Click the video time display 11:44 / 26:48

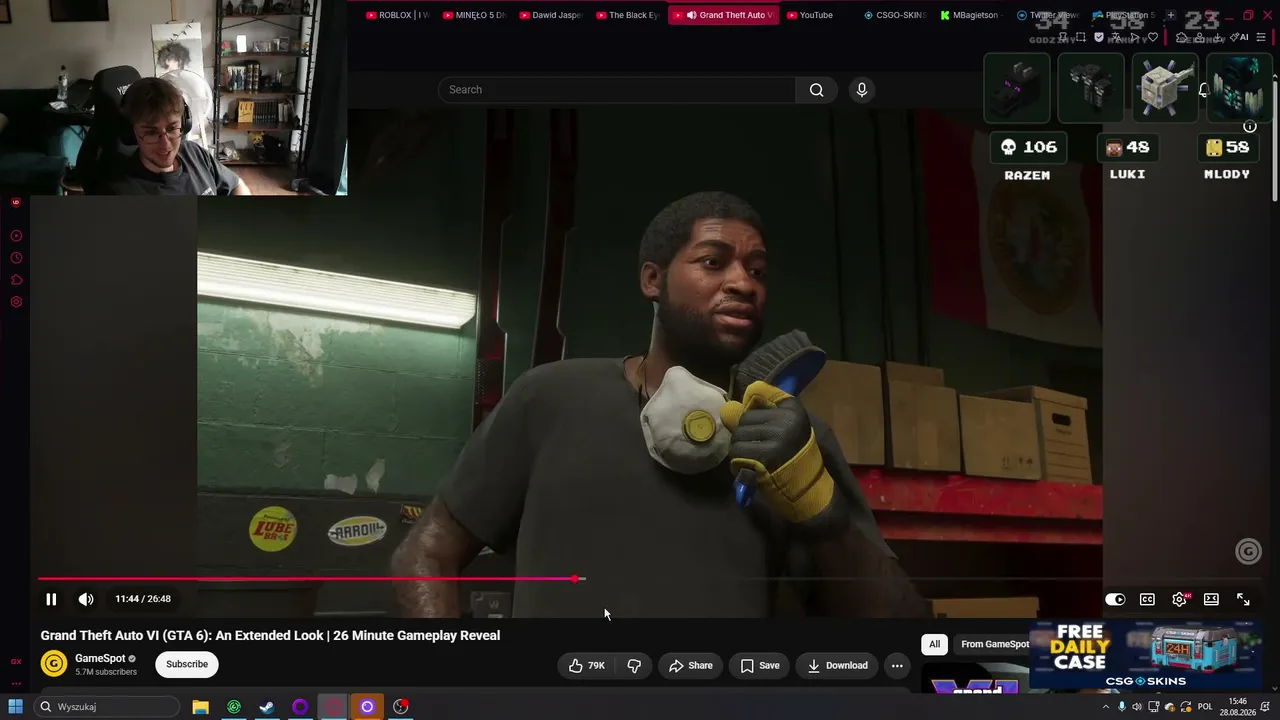click(x=143, y=599)
